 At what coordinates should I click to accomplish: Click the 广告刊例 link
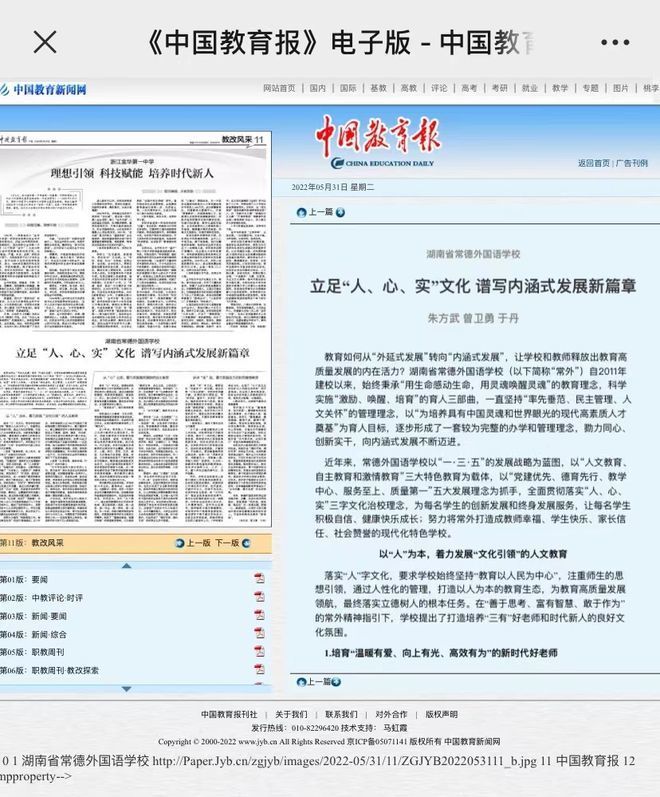632,163
